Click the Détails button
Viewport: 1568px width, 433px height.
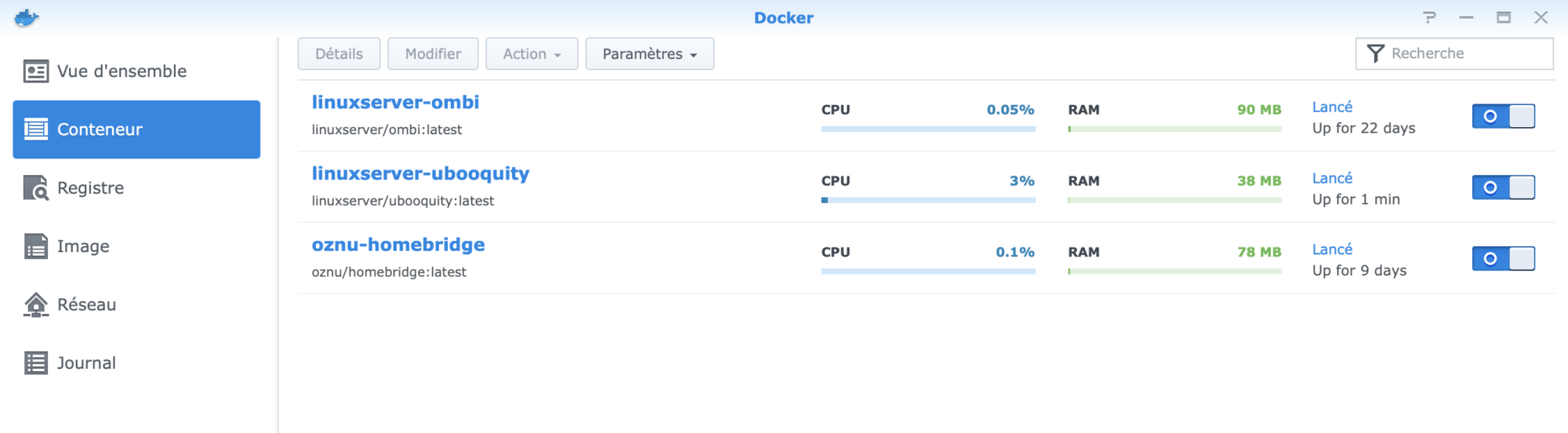pyautogui.click(x=339, y=54)
